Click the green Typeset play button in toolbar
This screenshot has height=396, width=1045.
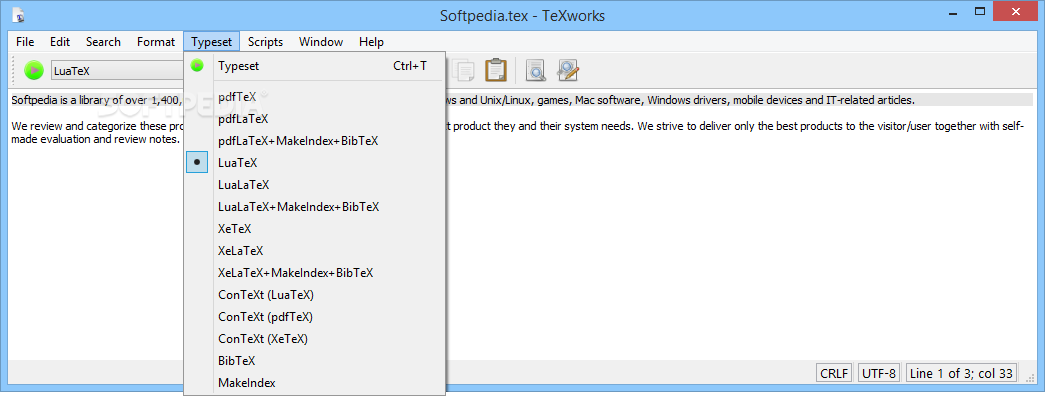(x=33, y=70)
